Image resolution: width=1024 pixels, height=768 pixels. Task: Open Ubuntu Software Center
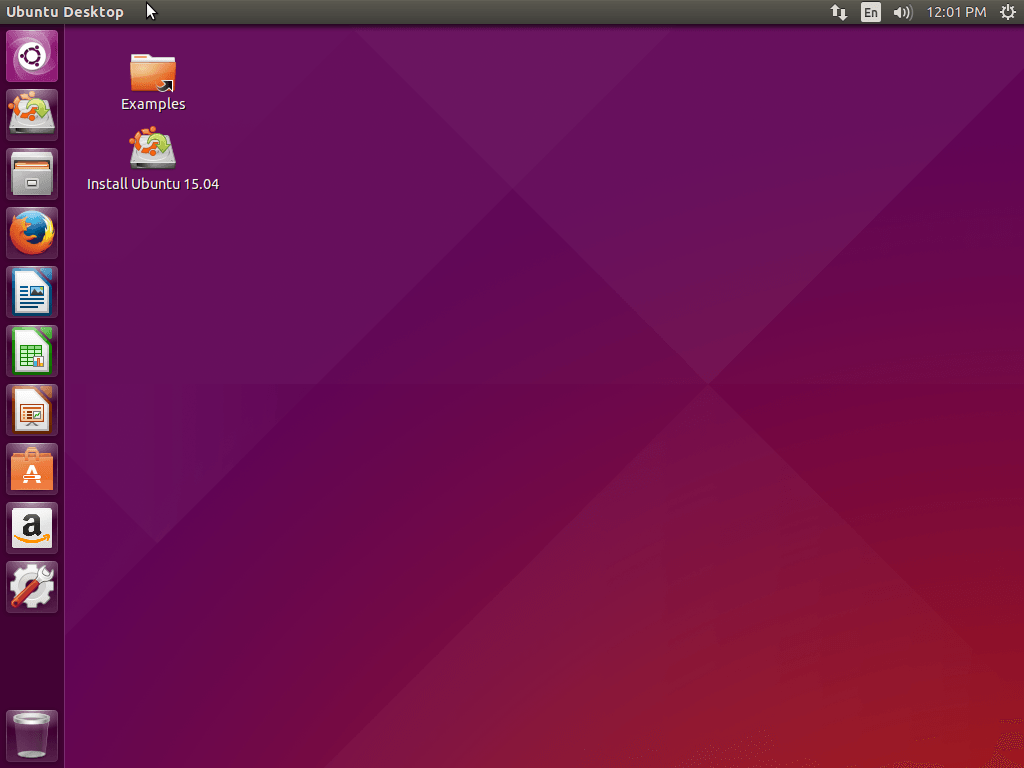click(x=32, y=469)
